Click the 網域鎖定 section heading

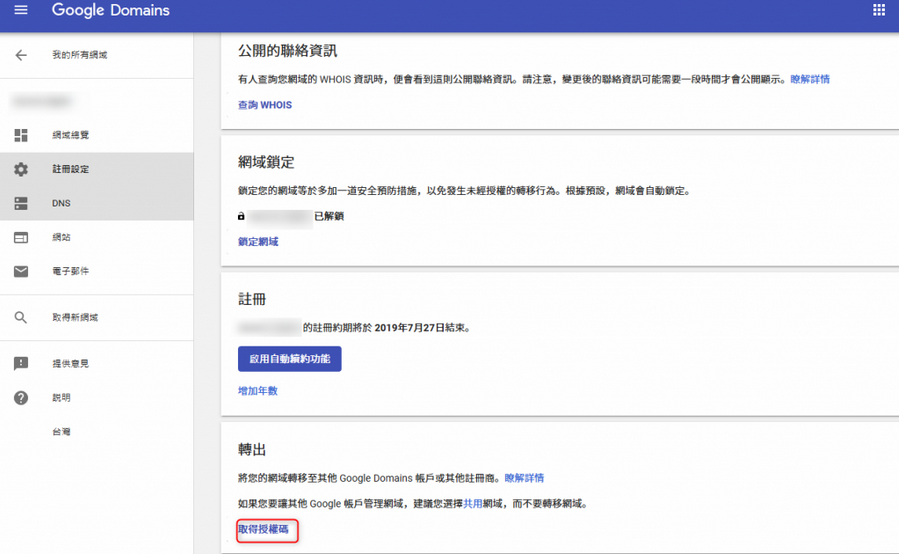266,162
